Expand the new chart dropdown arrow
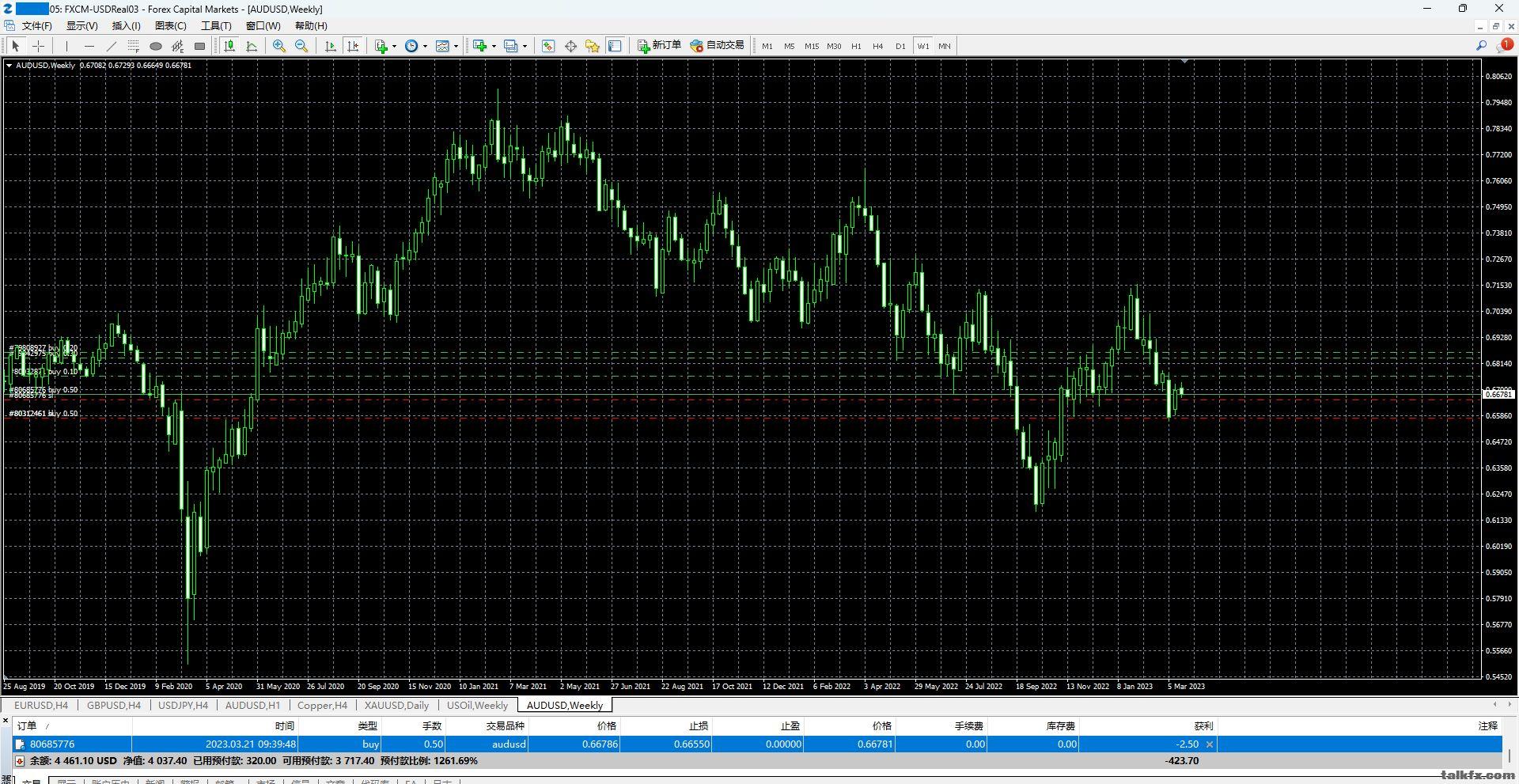Image resolution: width=1519 pixels, height=784 pixels. tap(494, 46)
